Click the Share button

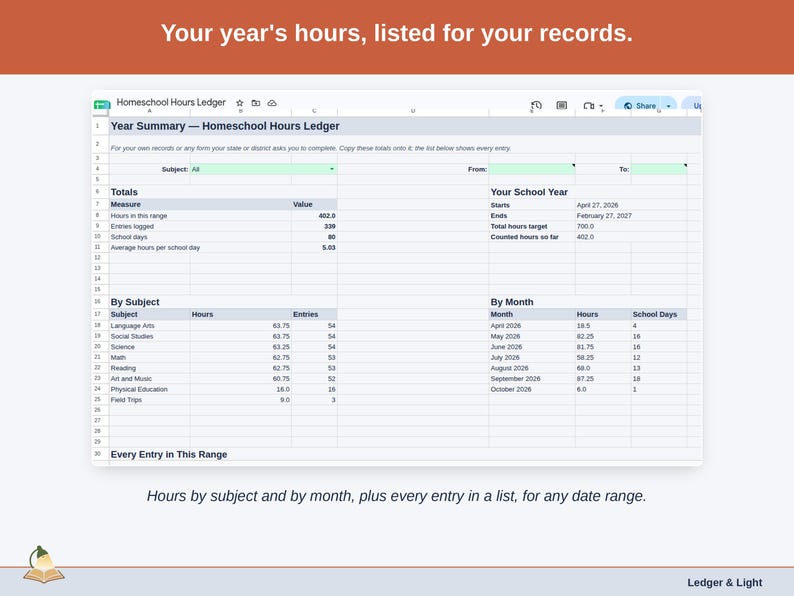pos(640,105)
